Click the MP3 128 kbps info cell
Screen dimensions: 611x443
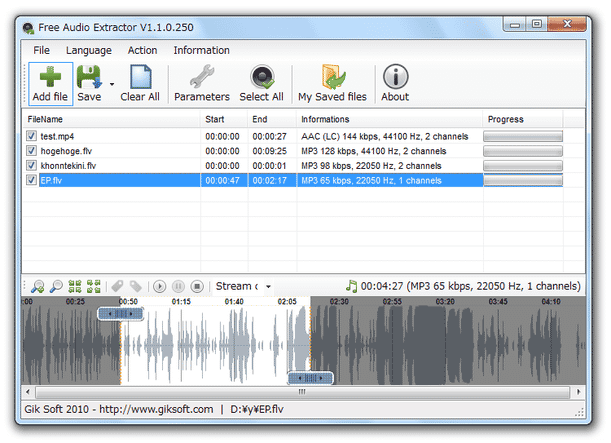(373, 151)
